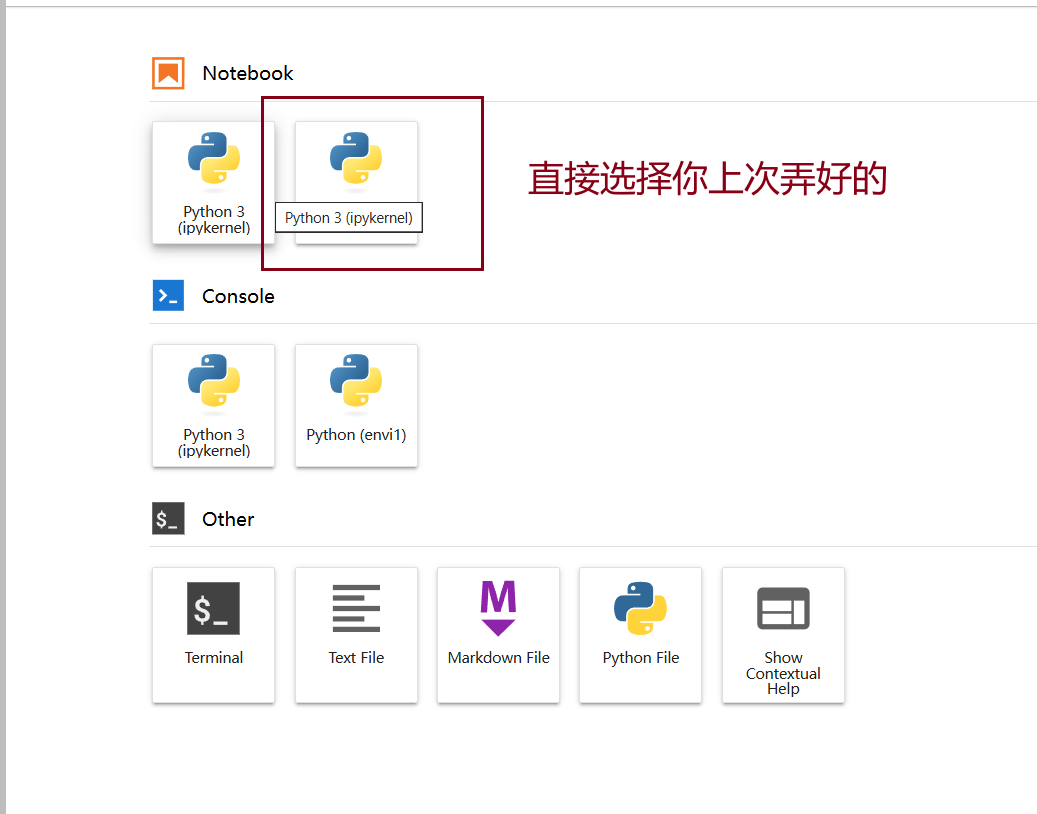Click the Console section heading text
1037x814 pixels.
coord(238,296)
